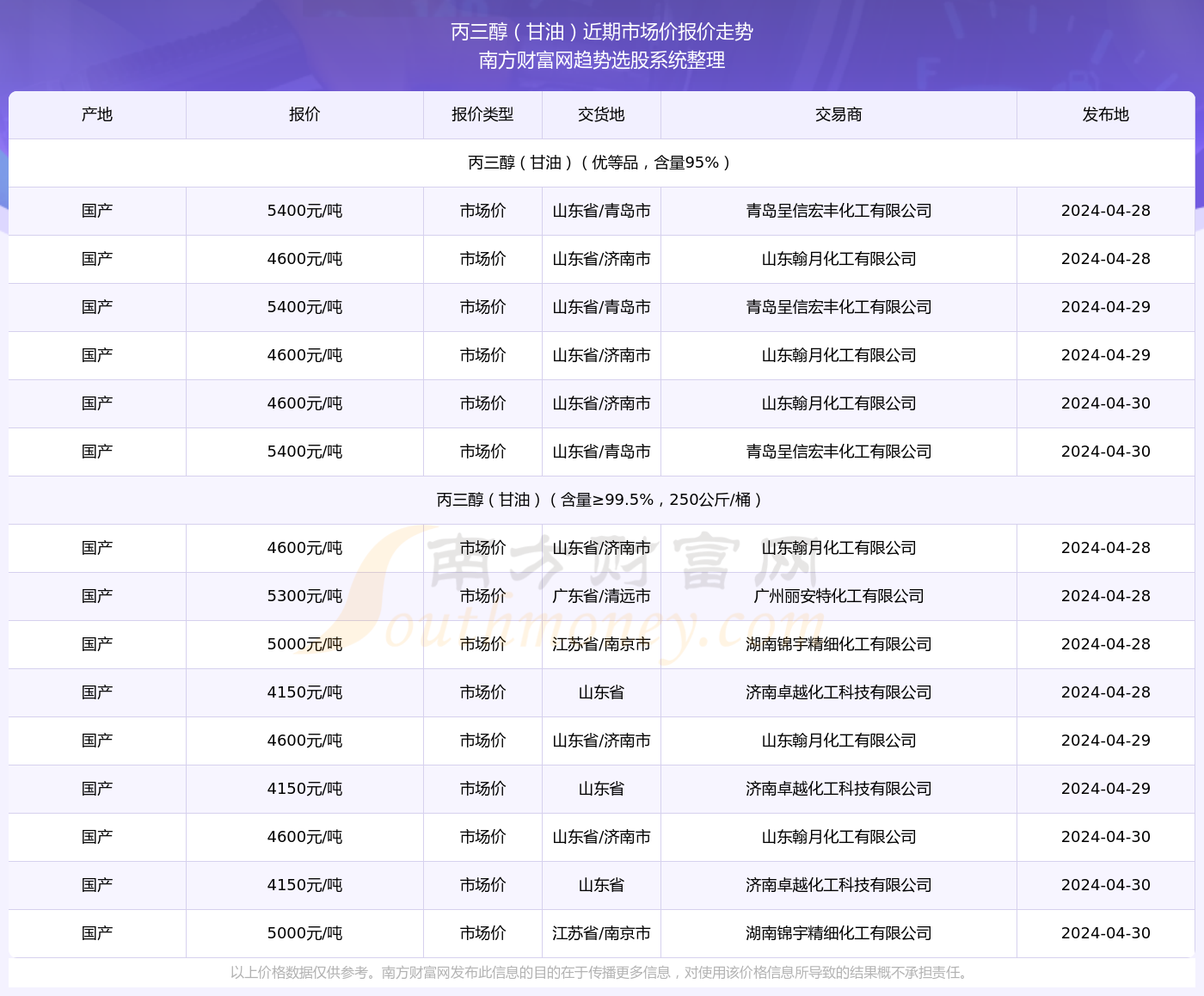Click 5000元/吨 in the 2024-04-30 row

[304, 933]
